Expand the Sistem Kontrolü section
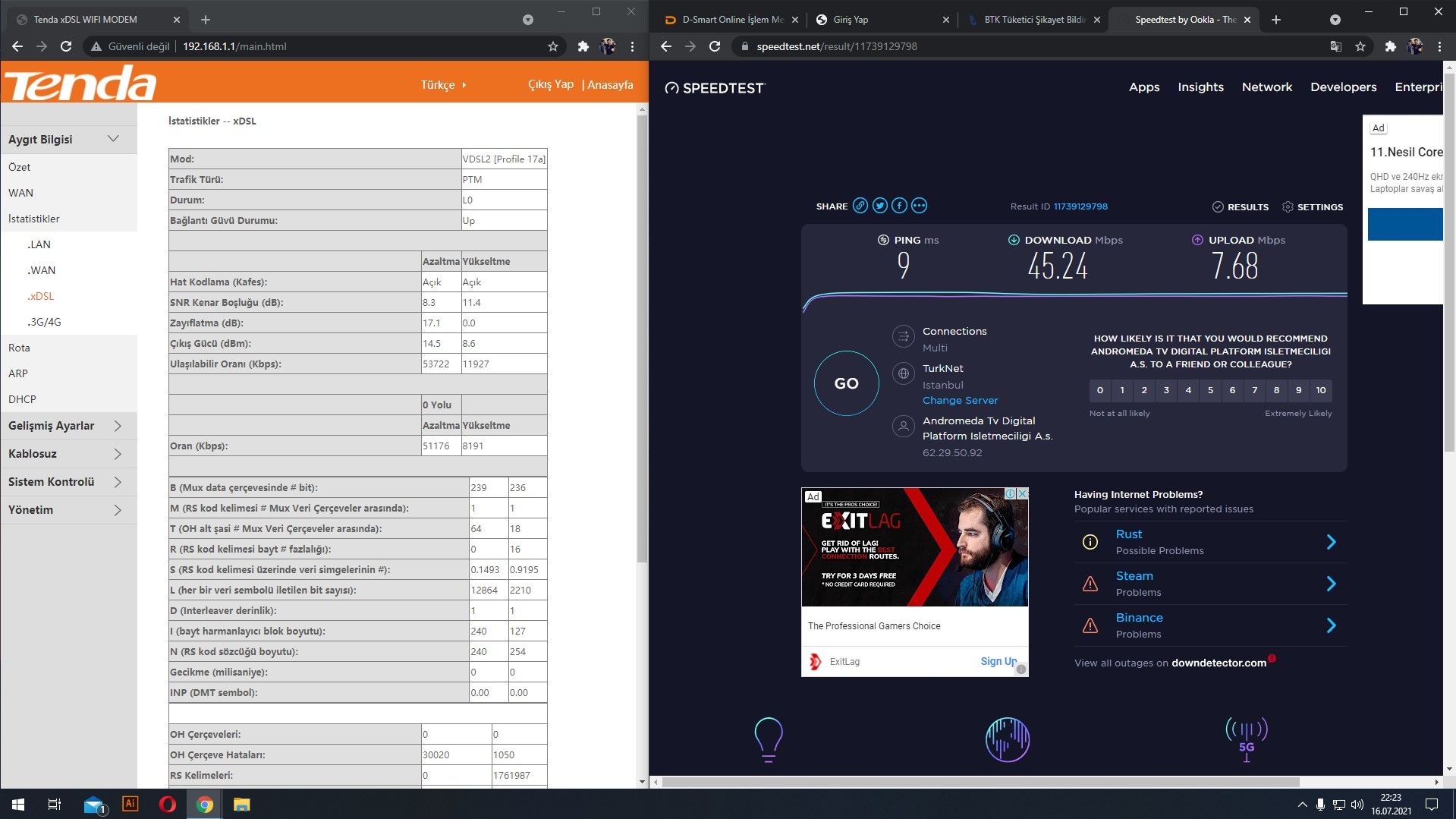This screenshot has width=1456, height=819. tap(68, 482)
